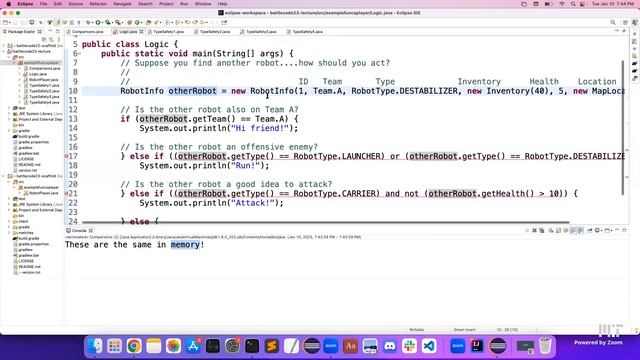Open the Project menu
Viewport: 640px width, 360px height.
(x=166, y=4)
